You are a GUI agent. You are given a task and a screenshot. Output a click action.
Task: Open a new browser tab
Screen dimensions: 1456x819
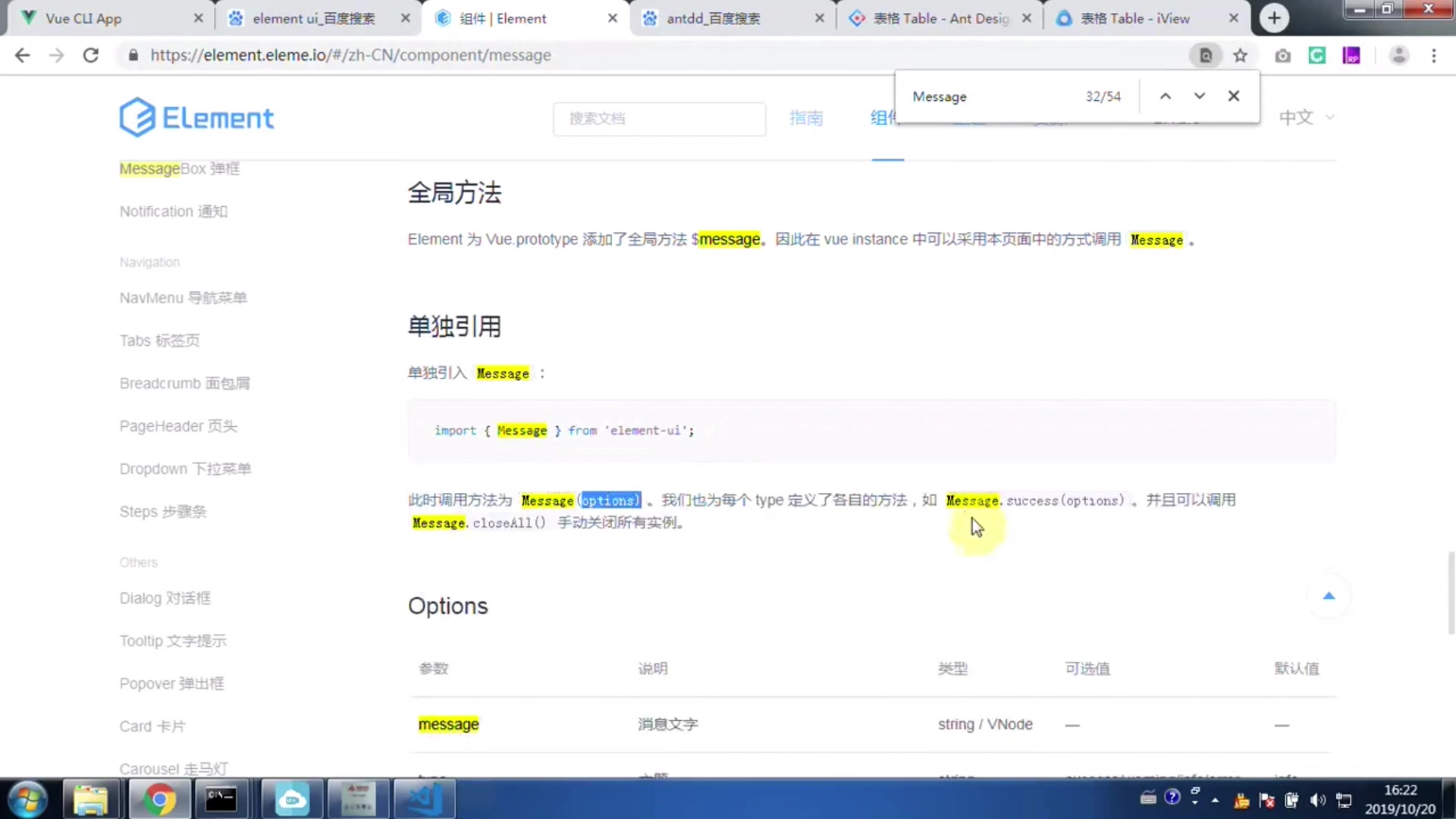point(1274,18)
